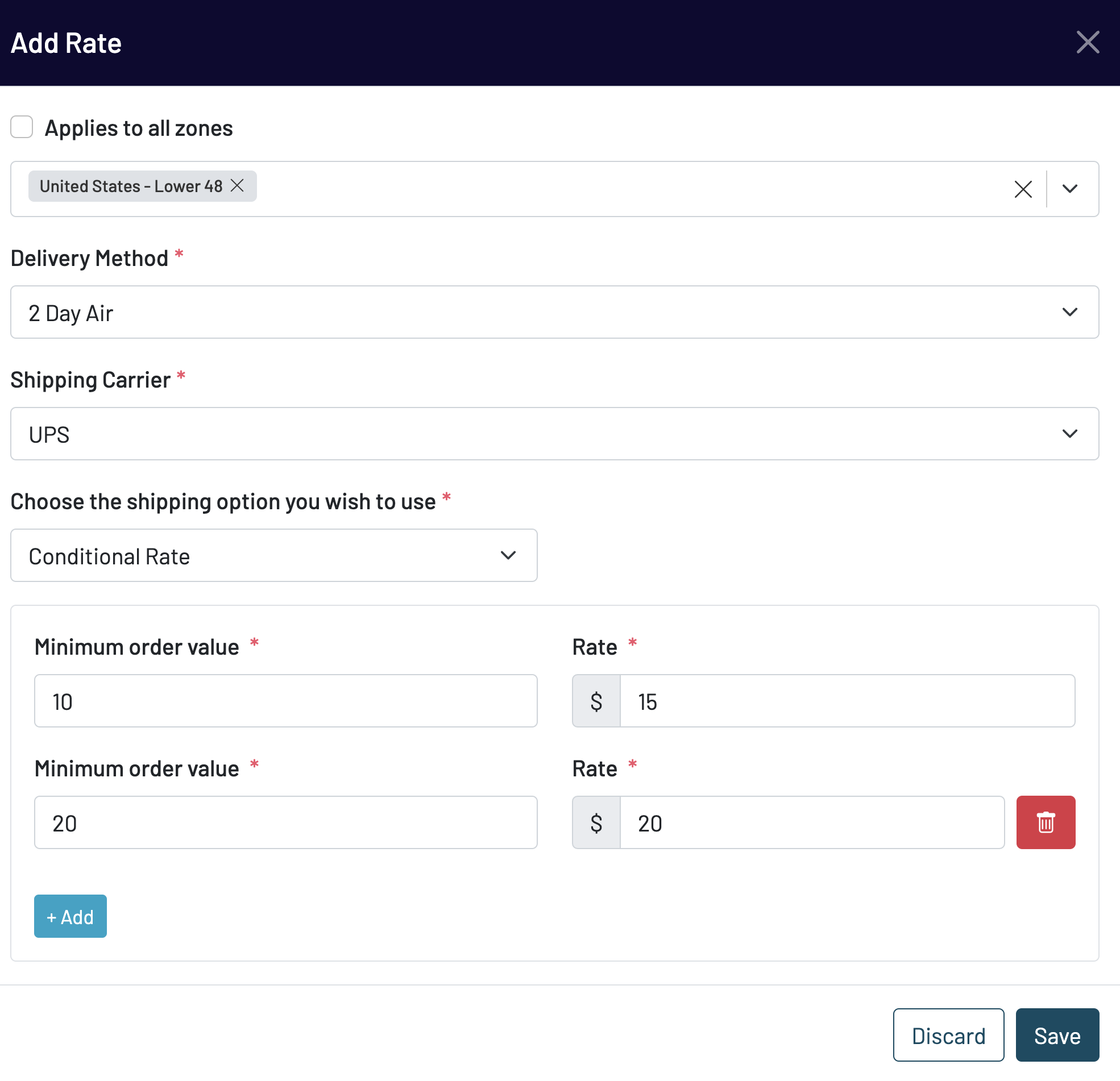Open the Delivery Method dropdown
The image size is (1120, 1081).
coord(554,313)
